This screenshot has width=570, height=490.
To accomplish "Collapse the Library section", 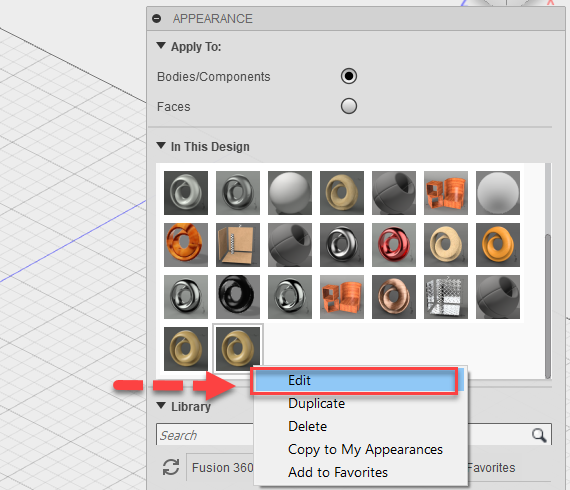I will (x=161, y=406).
